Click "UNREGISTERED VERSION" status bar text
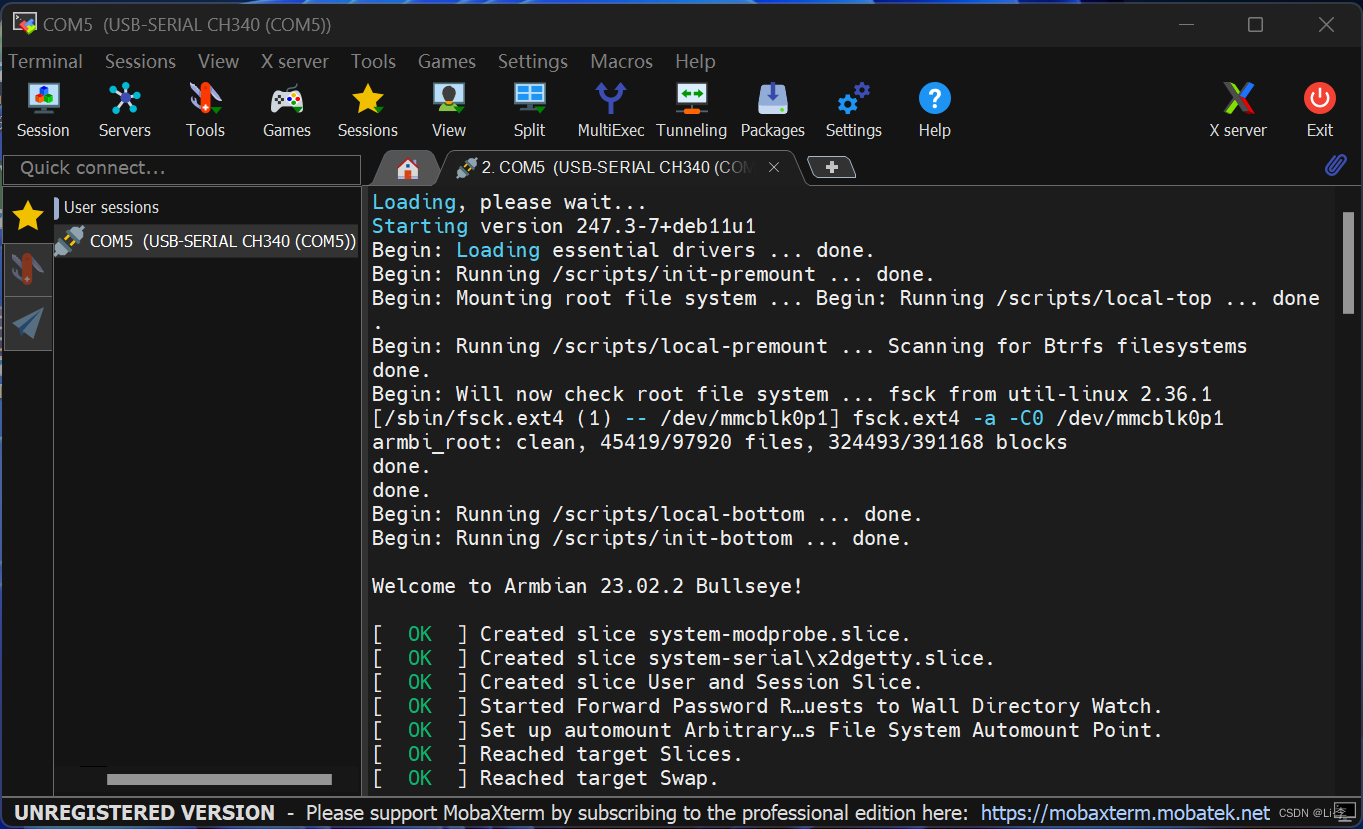Viewport: 1363px width, 829px height. tap(144, 813)
